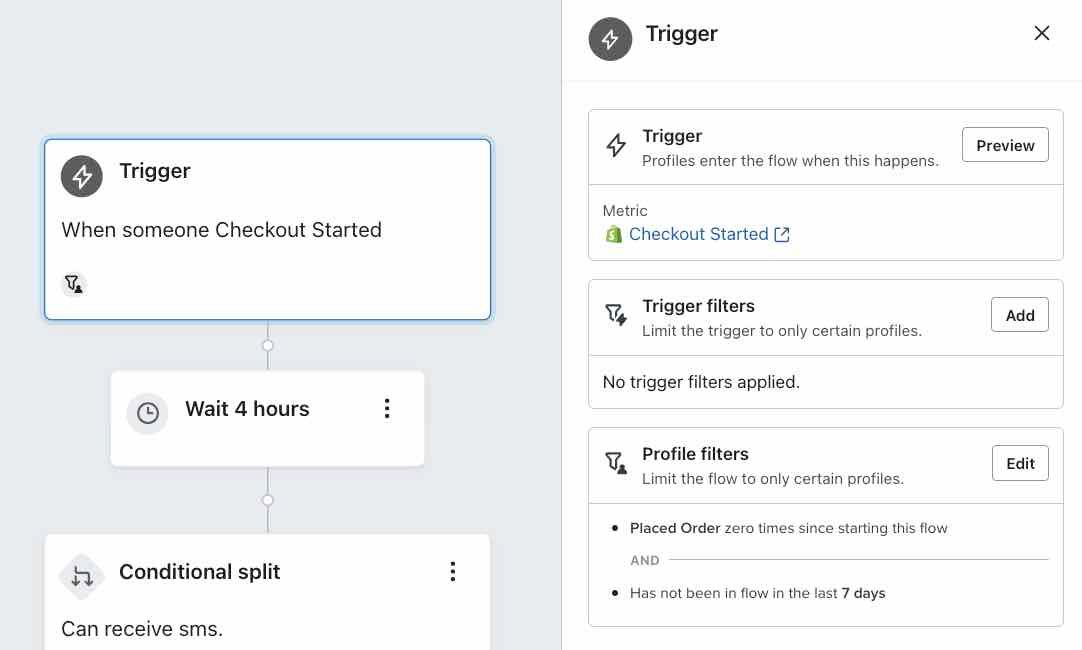
Task: Click the Placed Order filter condition
Action: (x=788, y=528)
